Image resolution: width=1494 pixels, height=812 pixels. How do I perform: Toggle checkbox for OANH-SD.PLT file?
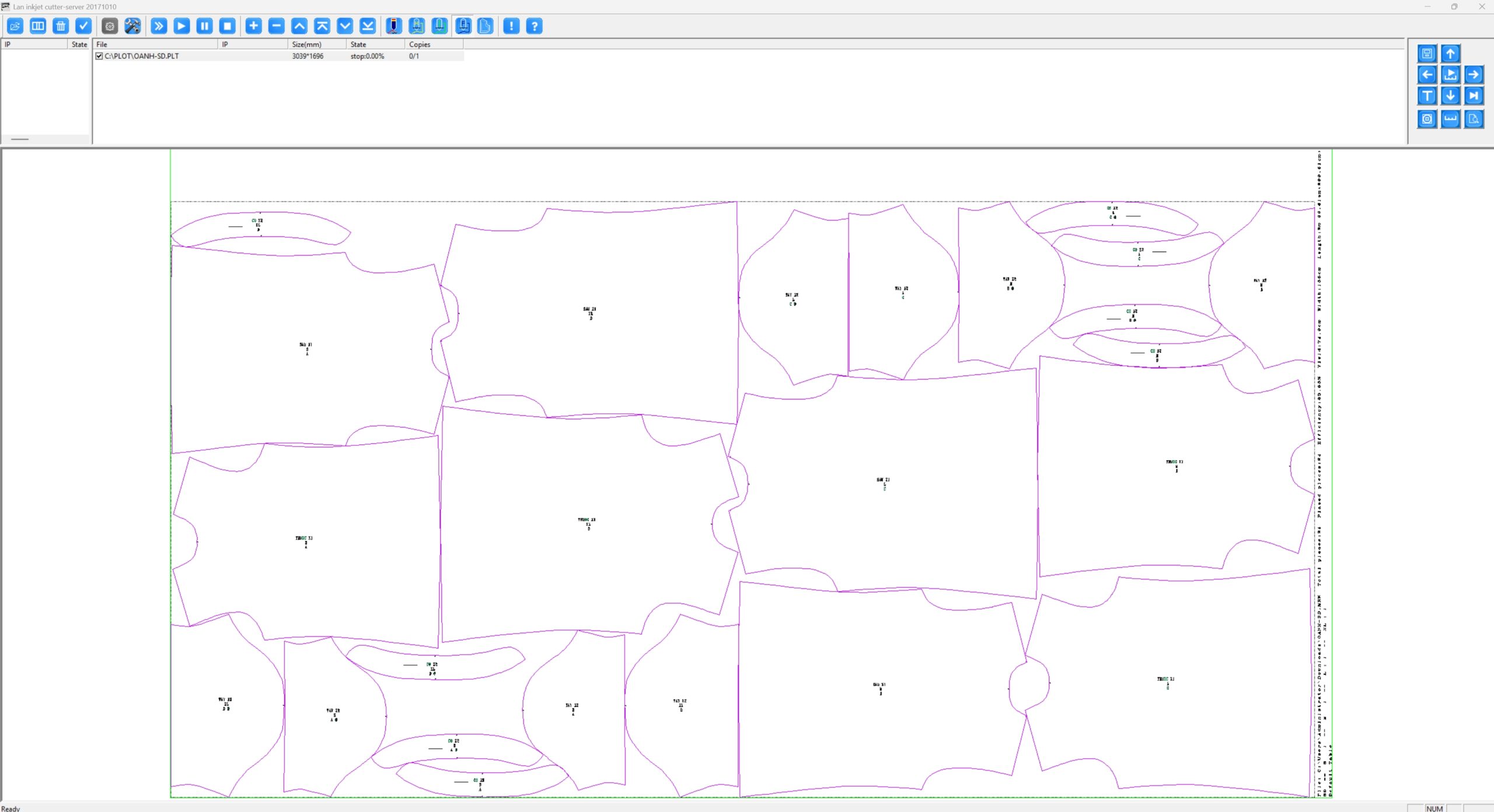click(99, 57)
